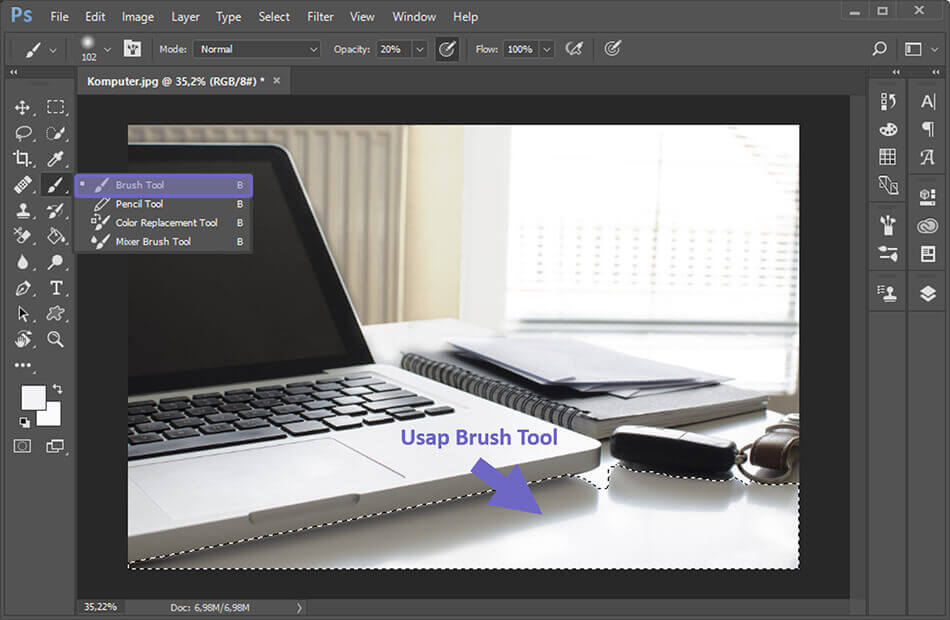The width and height of the screenshot is (950, 620).
Task: Open the Filter menu
Action: pyautogui.click(x=321, y=17)
